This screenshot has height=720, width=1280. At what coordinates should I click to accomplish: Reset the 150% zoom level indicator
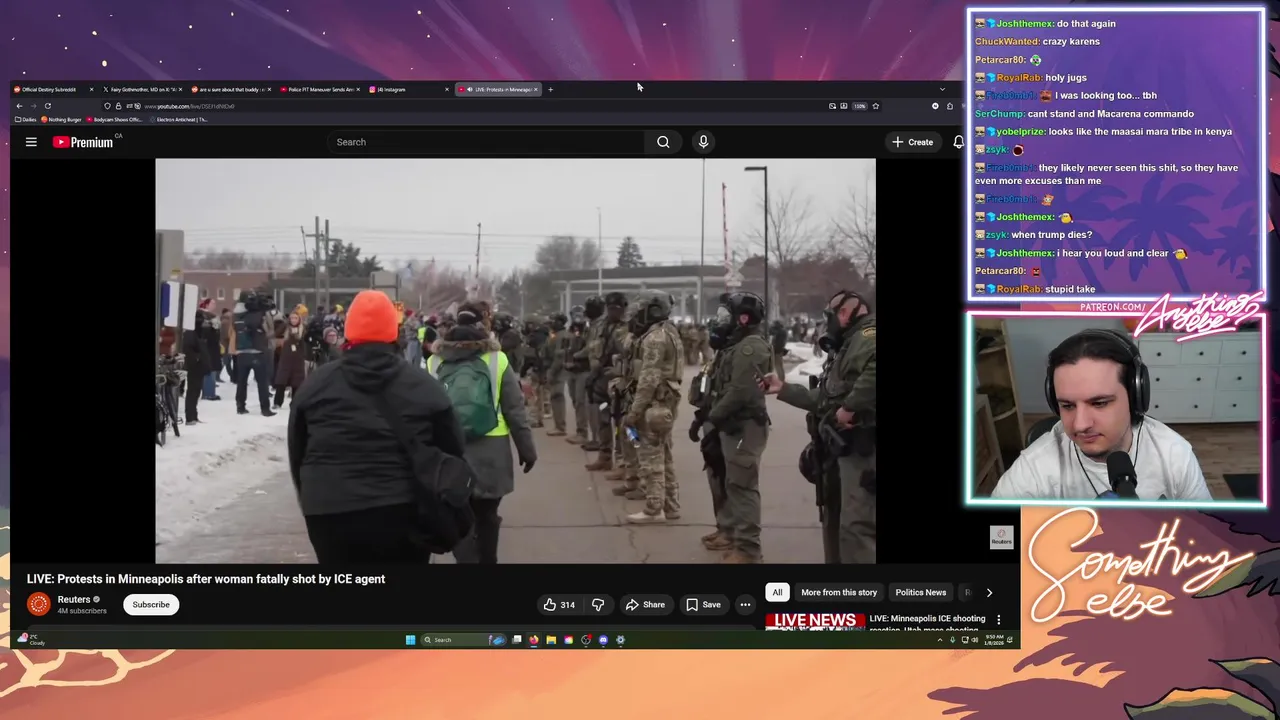pyautogui.click(x=859, y=106)
